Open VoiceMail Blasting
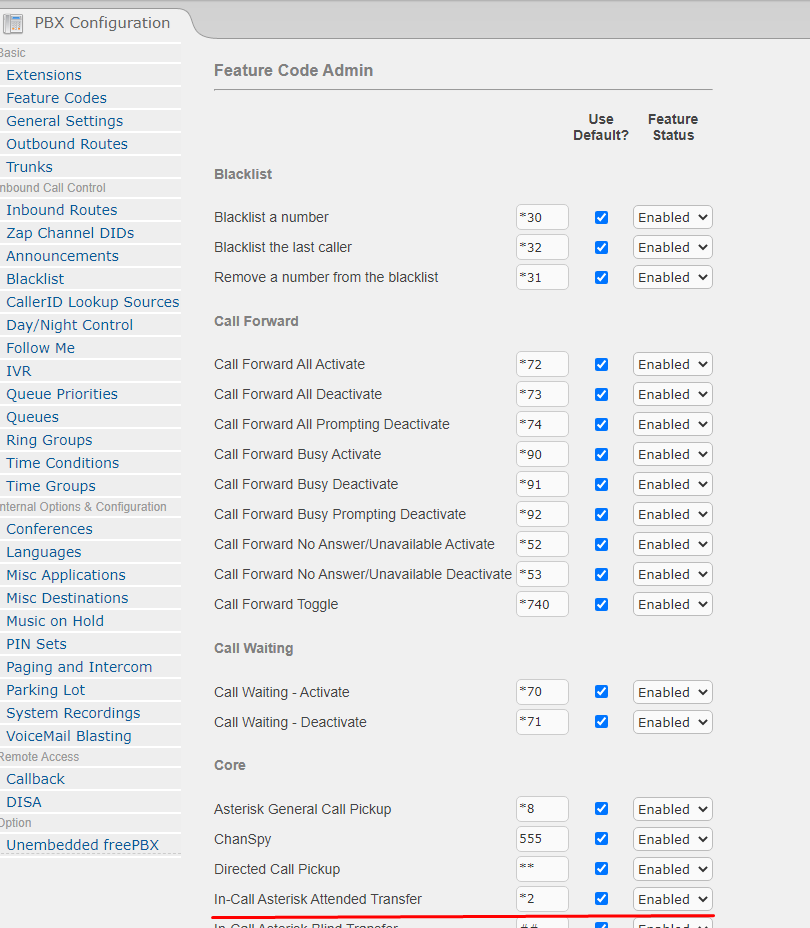This screenshot has width=810, height=928. click(69, 737)
